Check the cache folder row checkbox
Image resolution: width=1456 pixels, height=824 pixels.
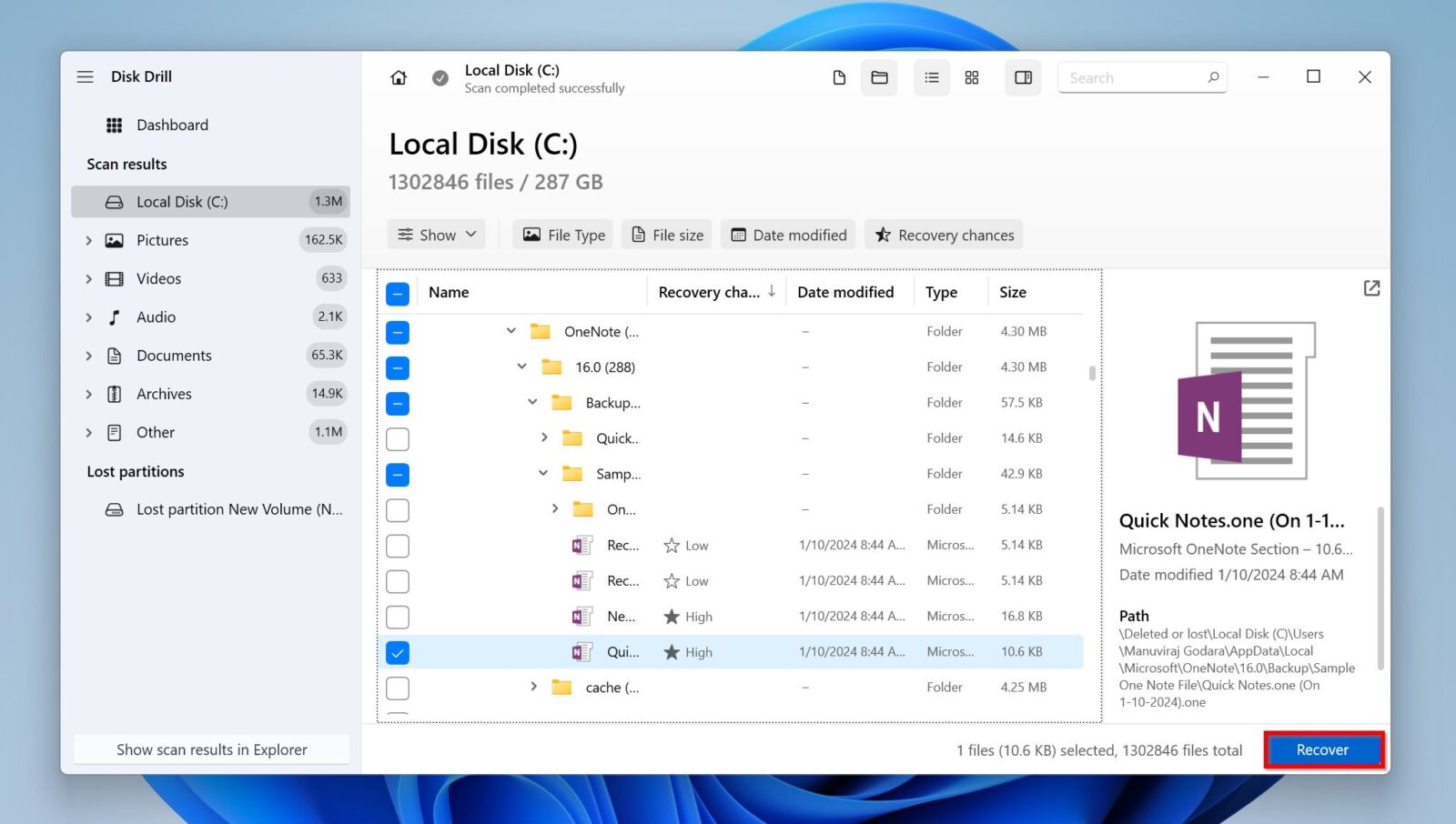[398, 688]
